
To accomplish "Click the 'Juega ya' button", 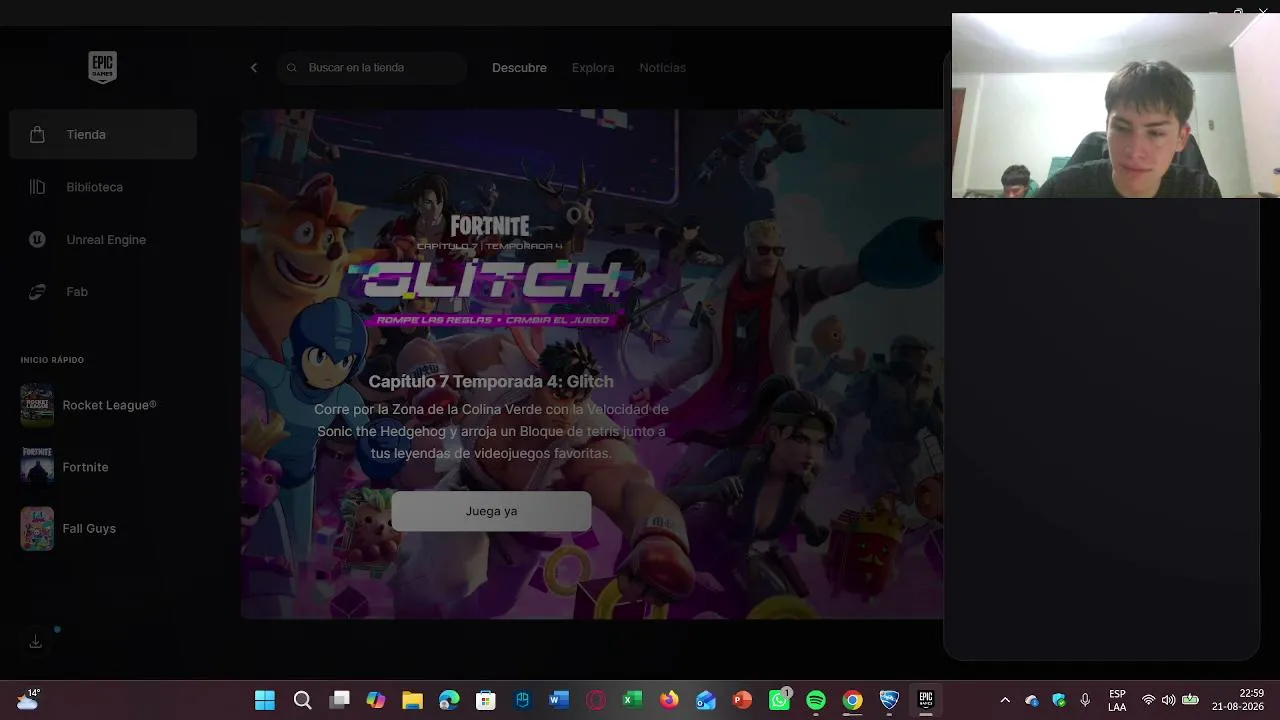I will coord(491,511).
